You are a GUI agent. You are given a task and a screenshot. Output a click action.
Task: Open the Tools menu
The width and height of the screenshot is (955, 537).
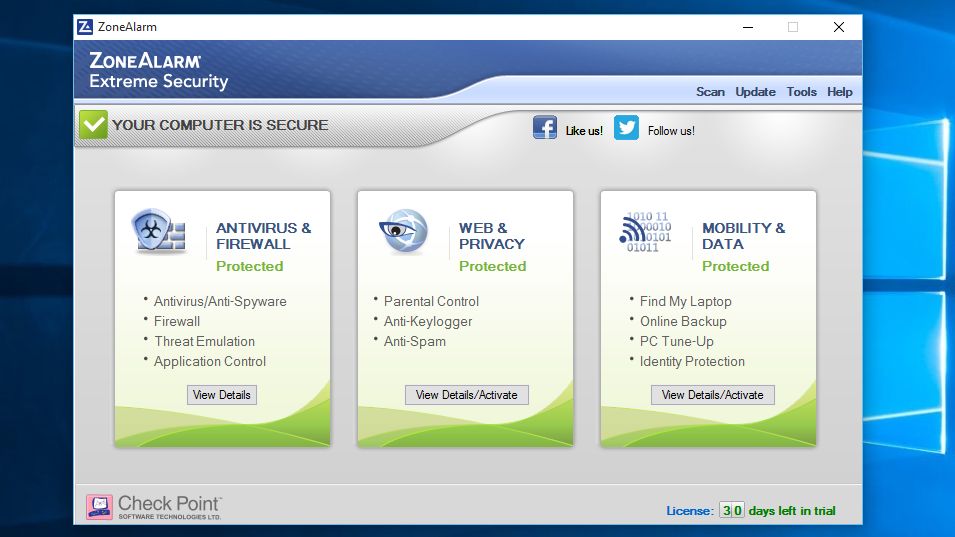tap(801, 92)
